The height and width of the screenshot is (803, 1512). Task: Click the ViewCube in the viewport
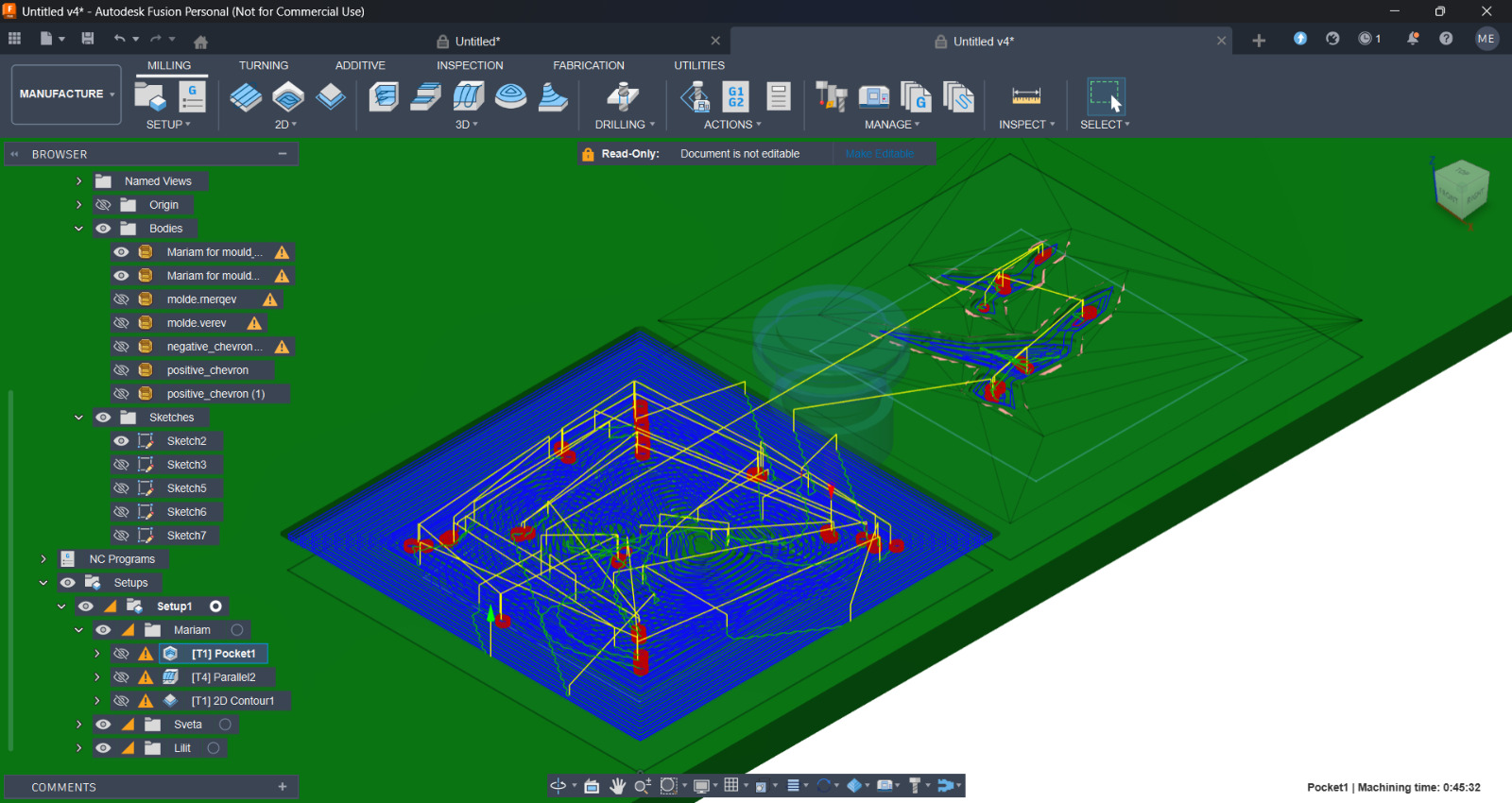[x=1461, y=188]
